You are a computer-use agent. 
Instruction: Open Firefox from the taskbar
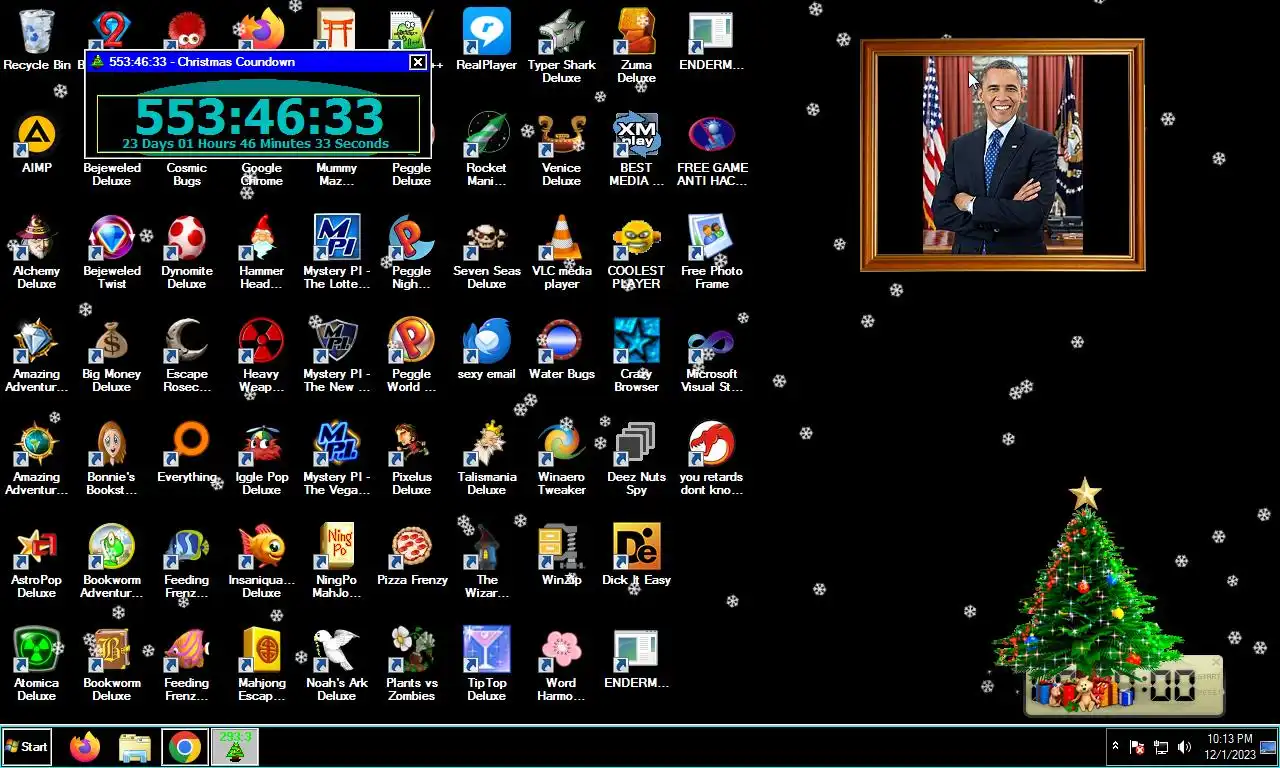85,746
